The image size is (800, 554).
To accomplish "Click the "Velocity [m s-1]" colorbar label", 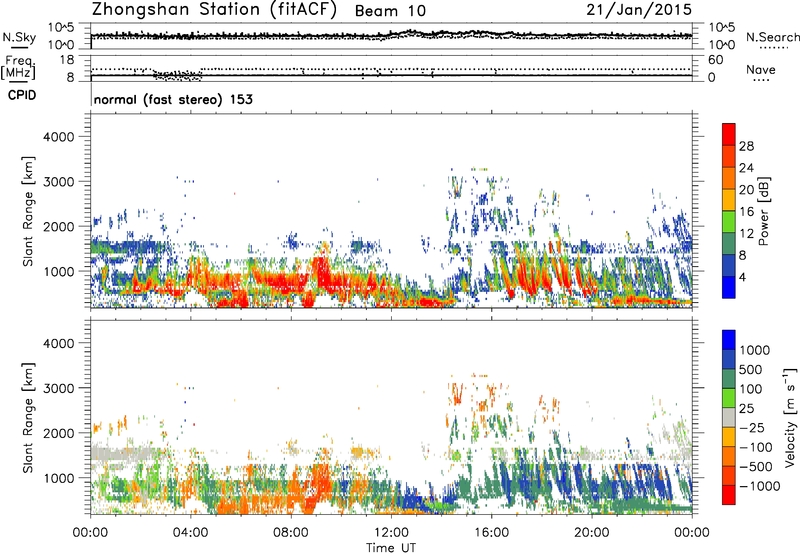I will (790, 417).
